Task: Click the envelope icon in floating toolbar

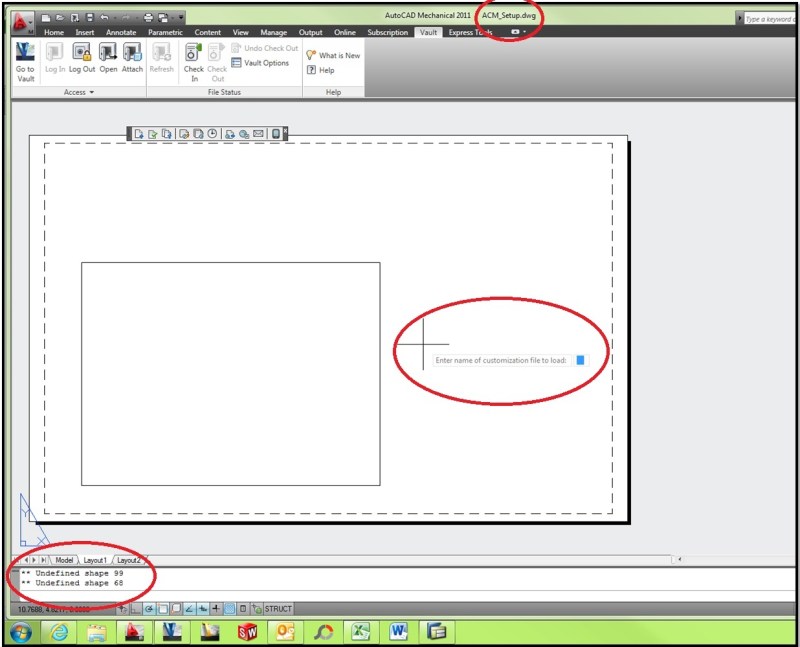Action: coord(258,134)
